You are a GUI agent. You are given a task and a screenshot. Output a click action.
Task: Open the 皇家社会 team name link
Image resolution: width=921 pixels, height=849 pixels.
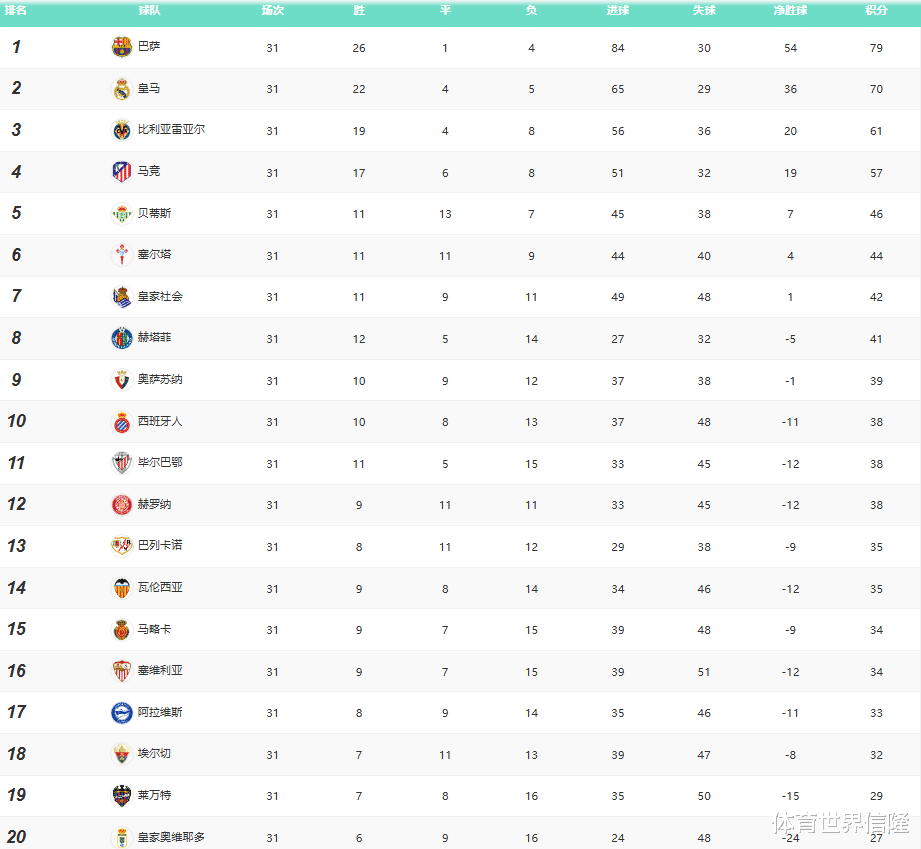(160, 297)
